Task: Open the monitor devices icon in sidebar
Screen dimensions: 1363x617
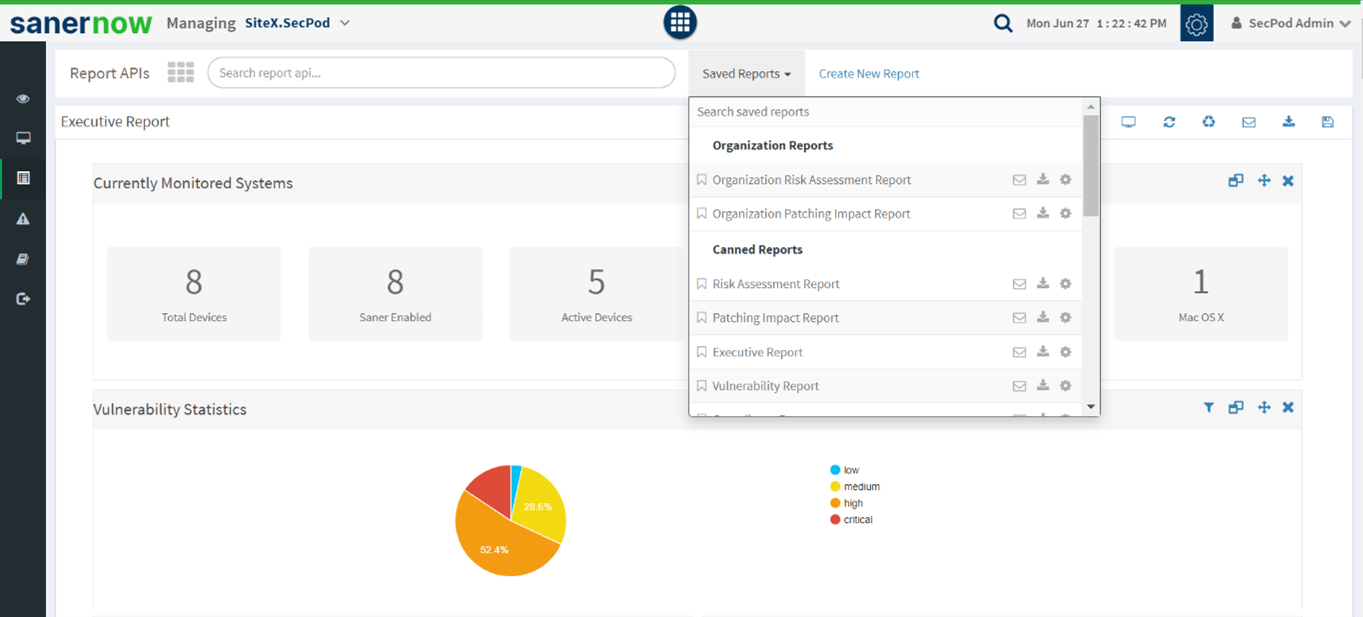Action: 23,138
